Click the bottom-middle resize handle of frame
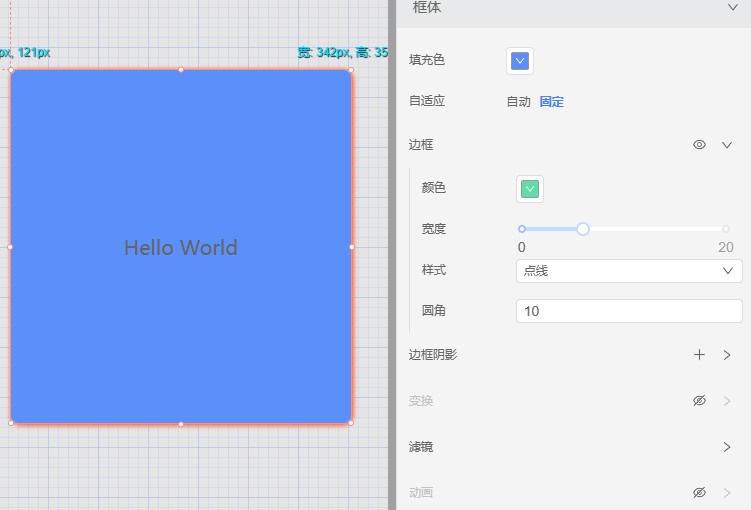 pyautogui.click(x=181, y=424)
